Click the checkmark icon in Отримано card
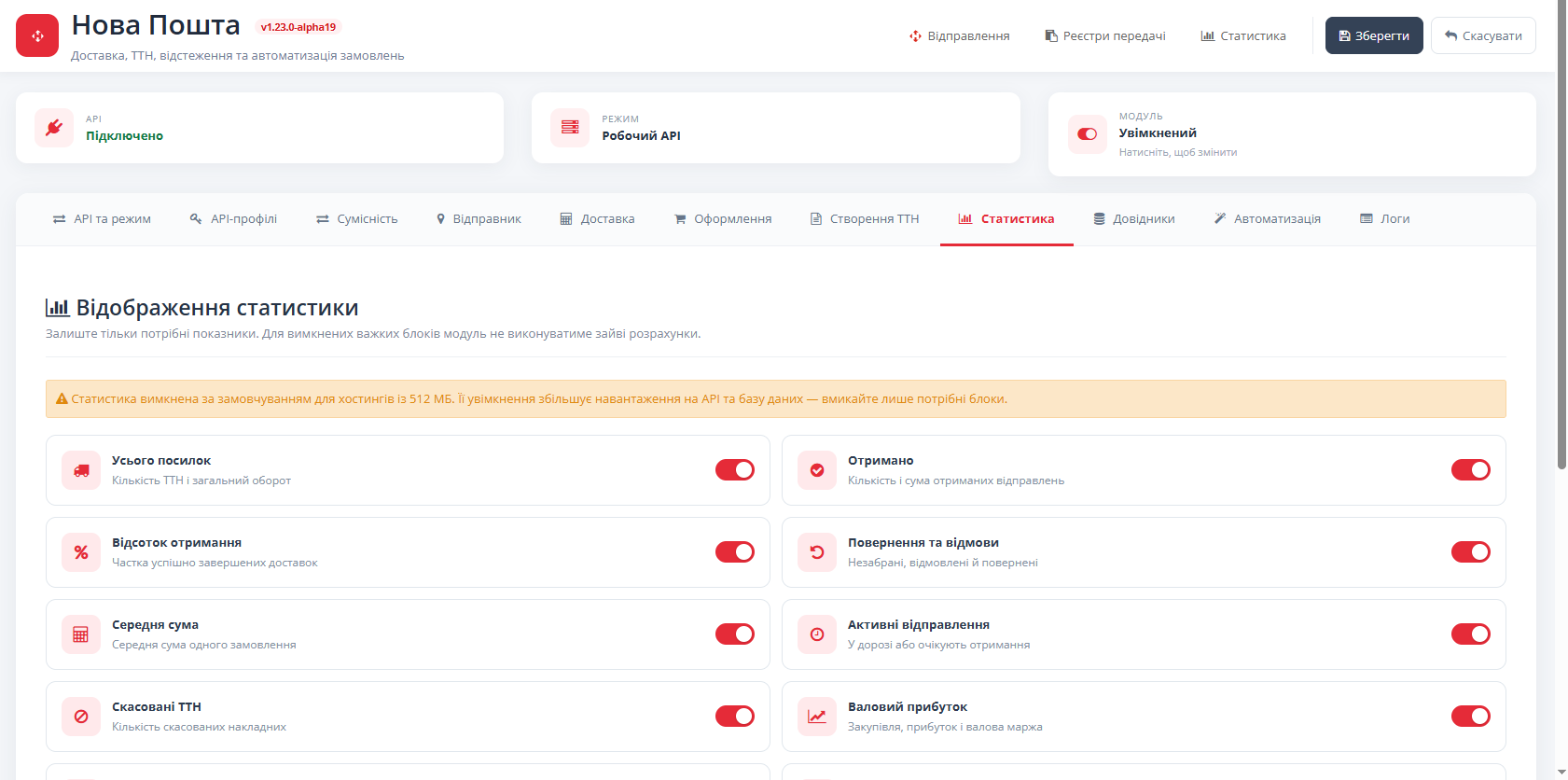The height and width of the screenshot is (780, 1568). 817,470
